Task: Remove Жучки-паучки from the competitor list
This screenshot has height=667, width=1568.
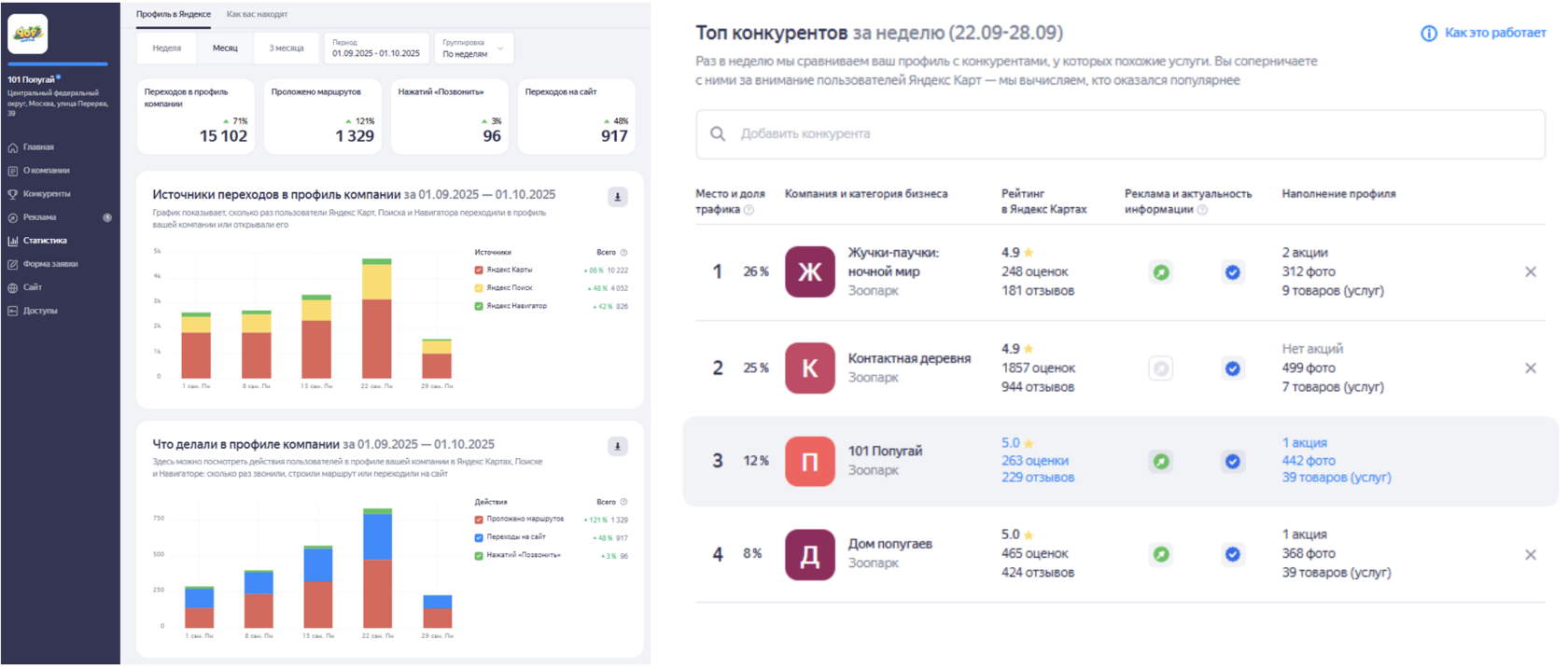Action: pyautogui.click(x=1531, y=272)
